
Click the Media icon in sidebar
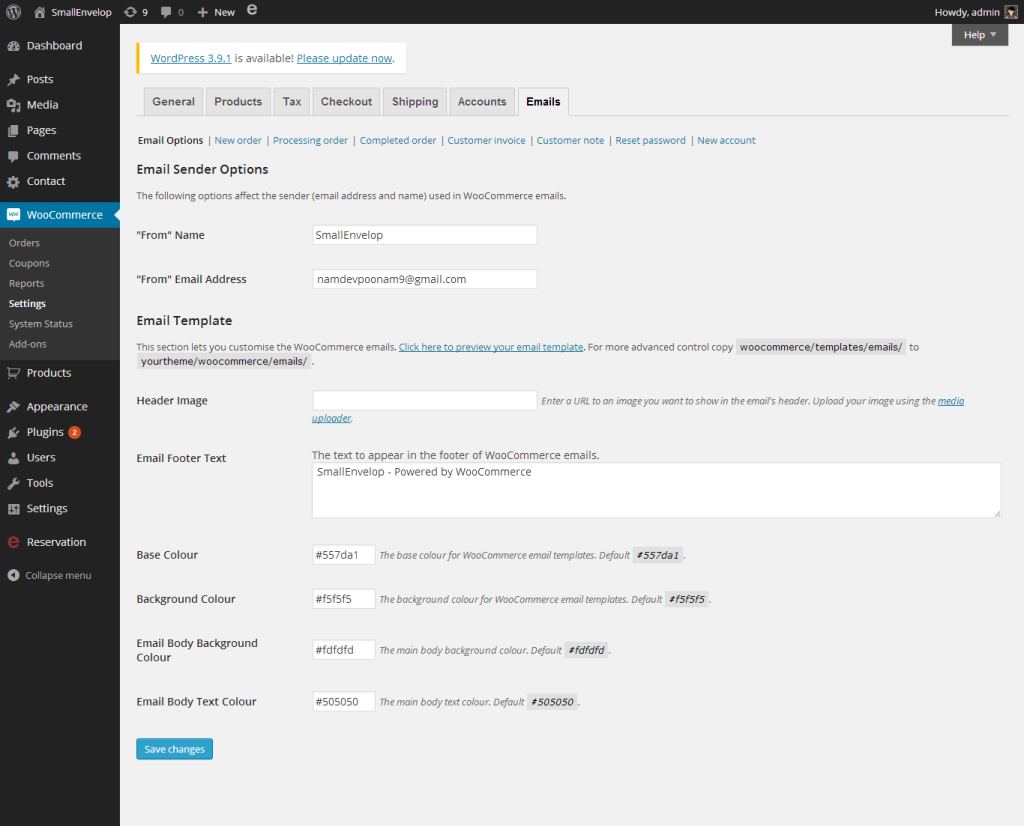click(13, 105)
